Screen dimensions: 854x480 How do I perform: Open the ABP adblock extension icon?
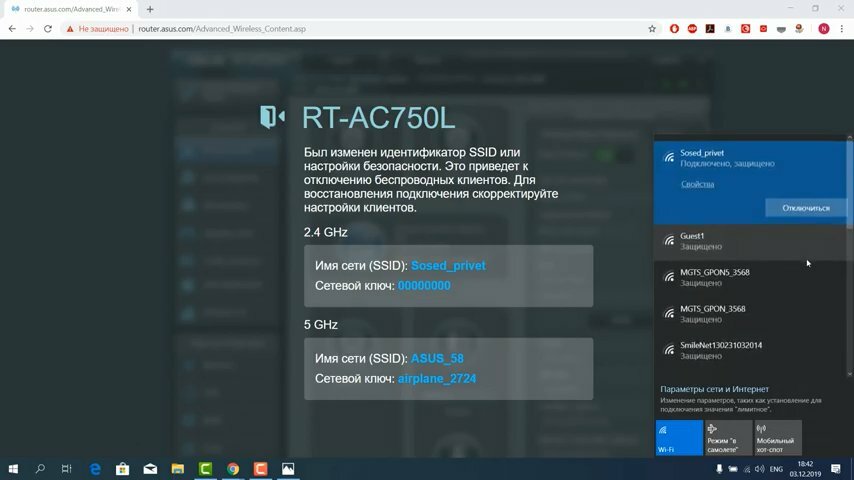(x=692, y=29)
